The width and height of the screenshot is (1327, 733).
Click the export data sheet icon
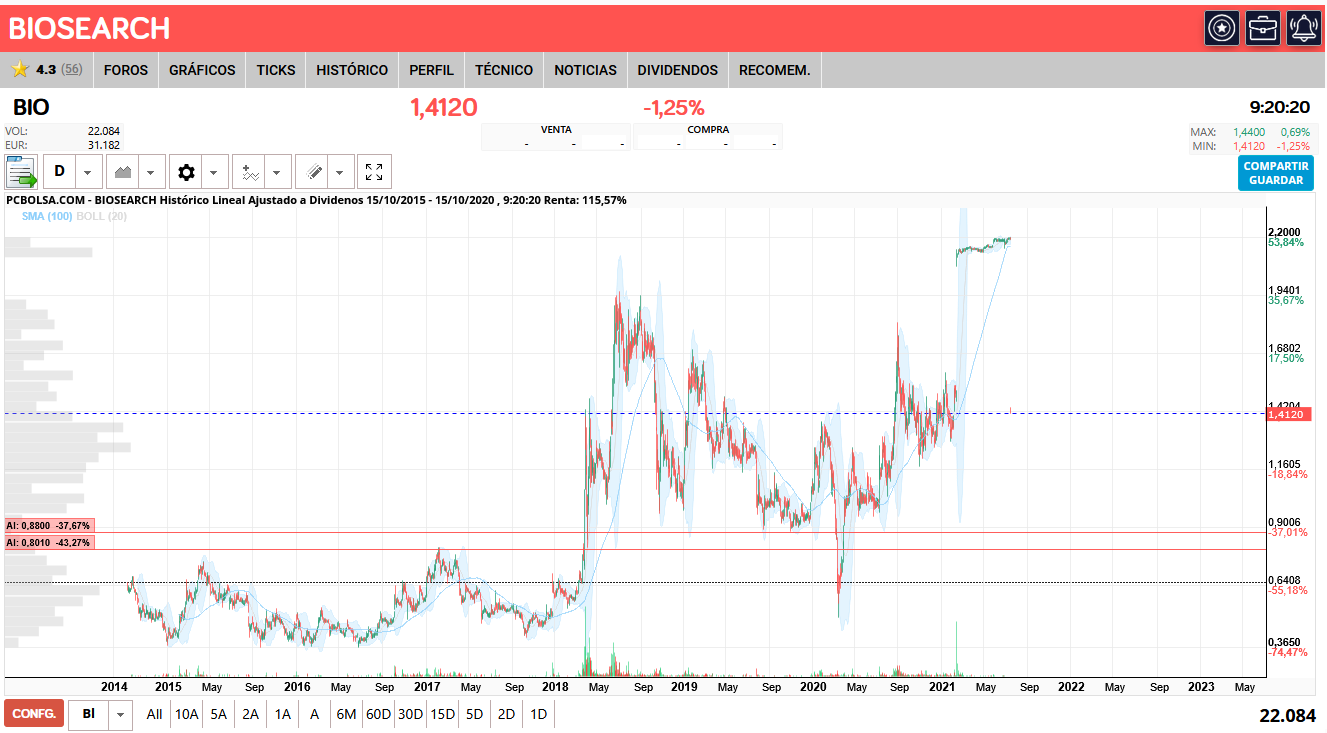[x=21, y=172]
